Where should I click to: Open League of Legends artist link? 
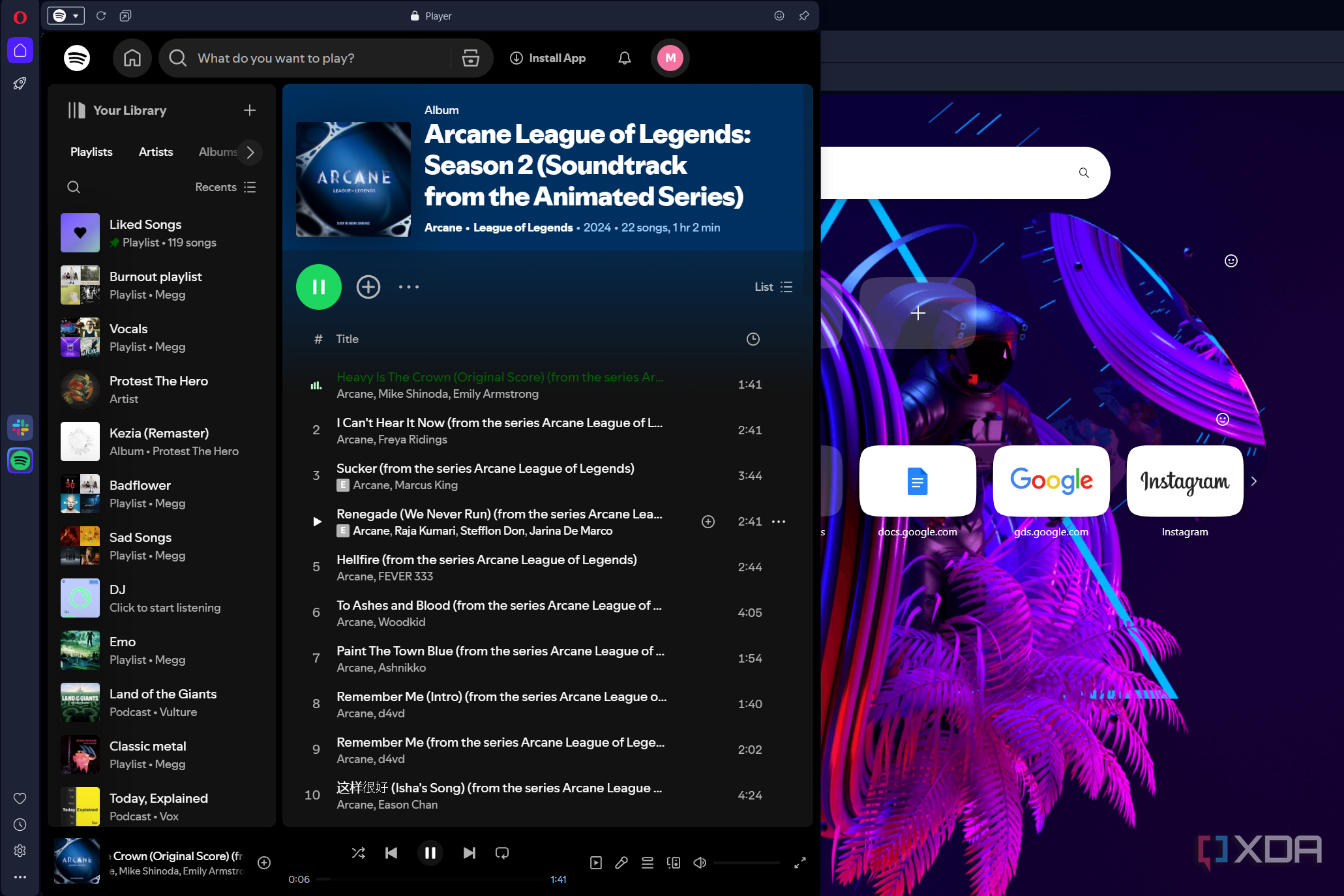tap(523, 228)
